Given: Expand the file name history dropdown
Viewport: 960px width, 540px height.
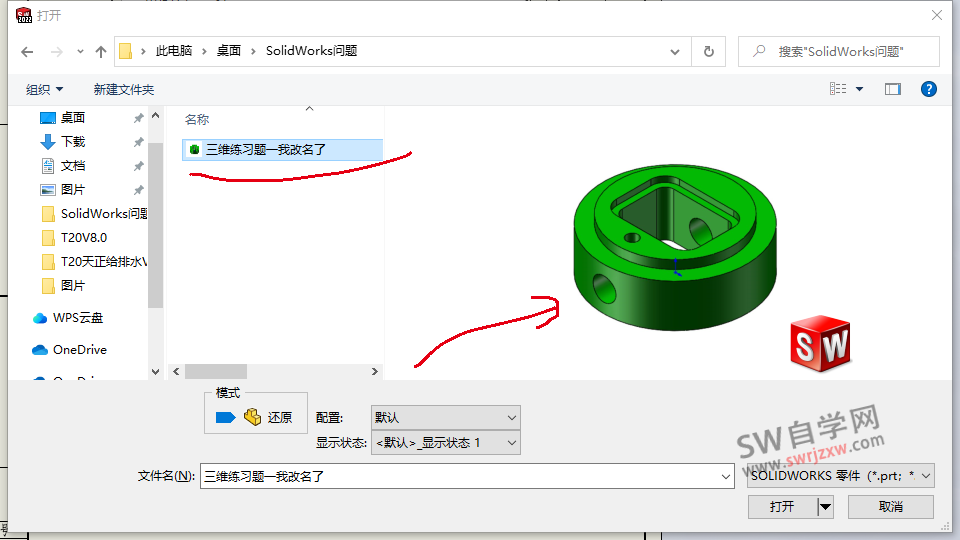Looking at the screenshot, I should [726, 476].
